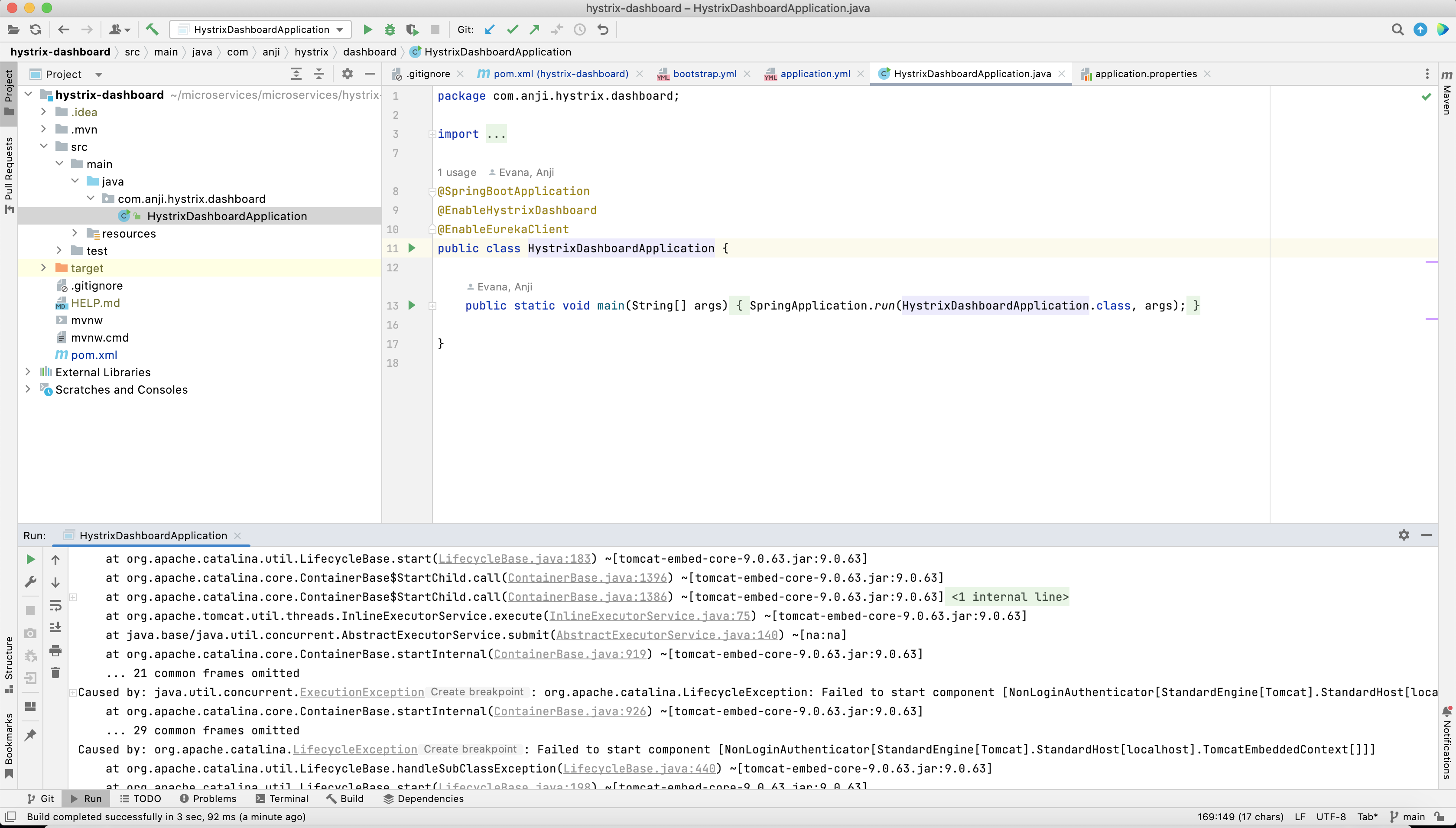The width and height of the screenshot is (1456, 828).
Task: Open the run configuration dropdown
Action: [339, 29]
